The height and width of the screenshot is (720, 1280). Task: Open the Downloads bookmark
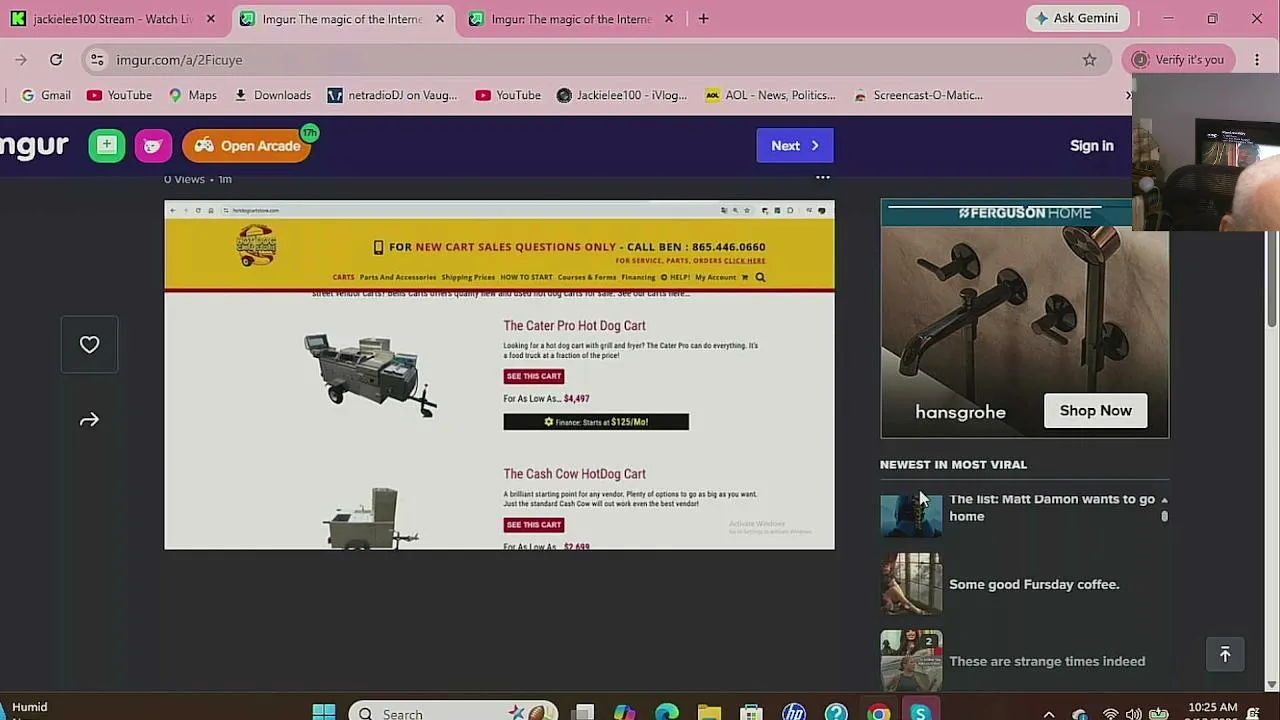pos(272,95)
